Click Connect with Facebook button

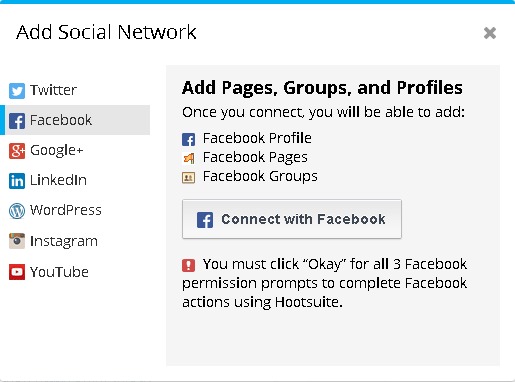pos(292,219)
